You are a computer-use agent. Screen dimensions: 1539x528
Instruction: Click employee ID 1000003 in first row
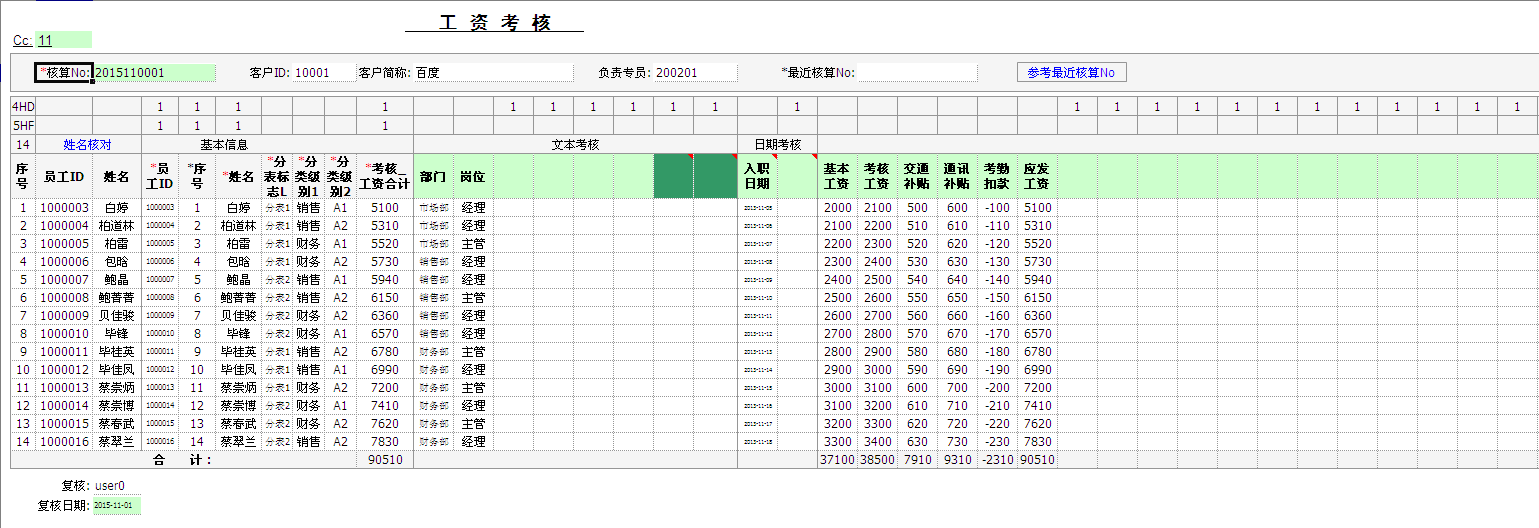tap(64, 208)
